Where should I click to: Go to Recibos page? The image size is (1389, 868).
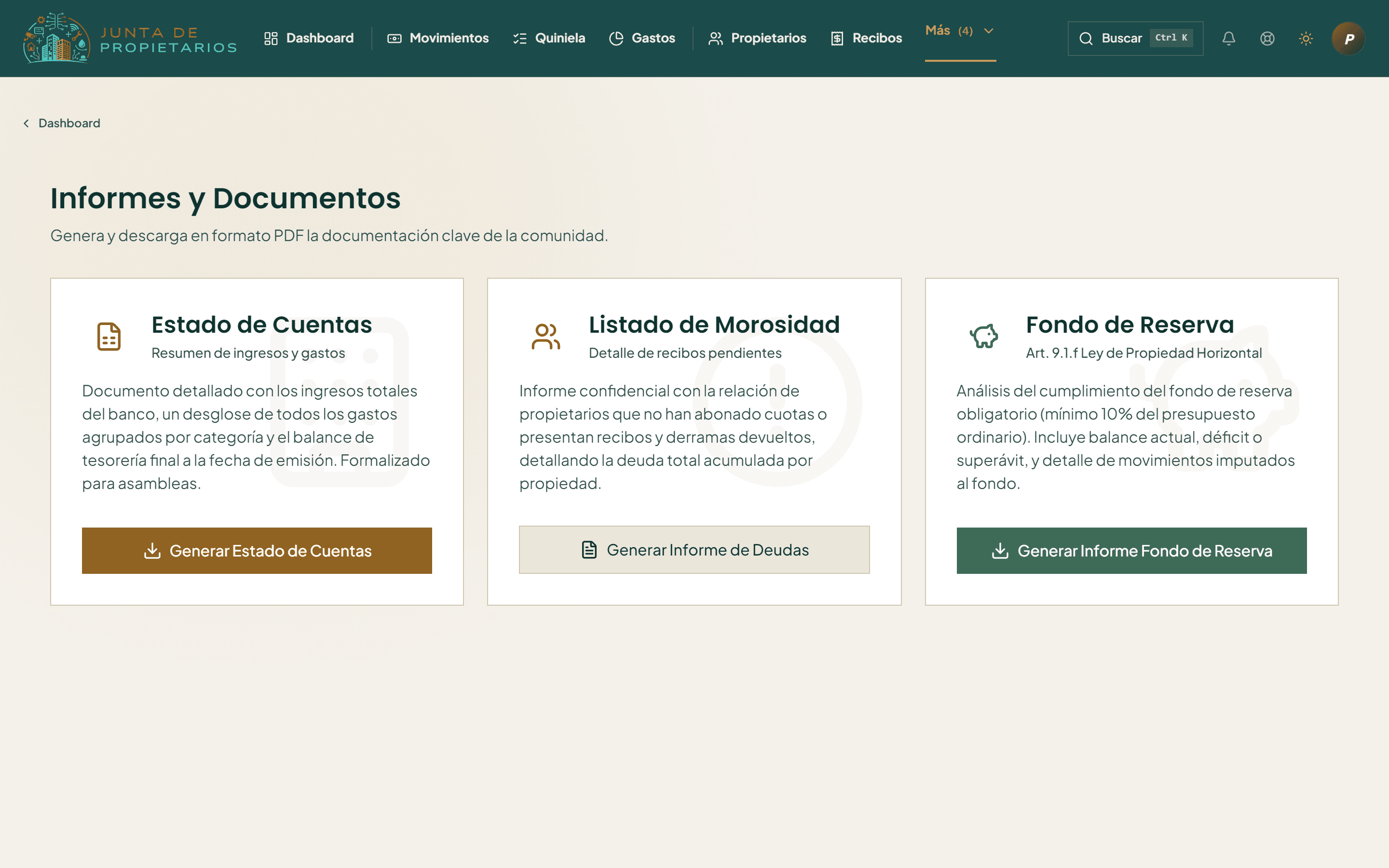click(x=867, y=38)
